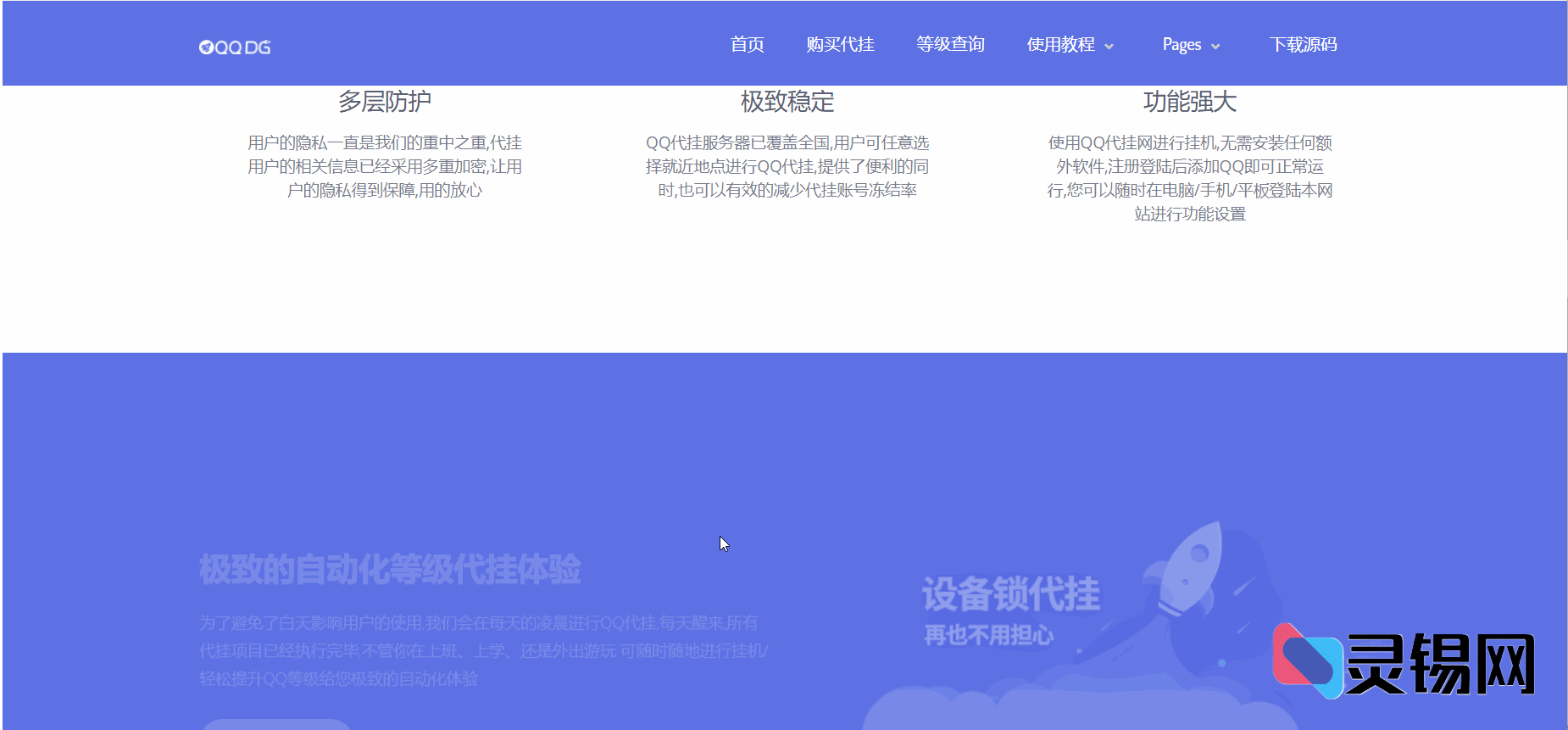Expand the 使用教程 dropdown chevron
Image resolution: width=1568 pixels, height=730 pixels.
1109,47
